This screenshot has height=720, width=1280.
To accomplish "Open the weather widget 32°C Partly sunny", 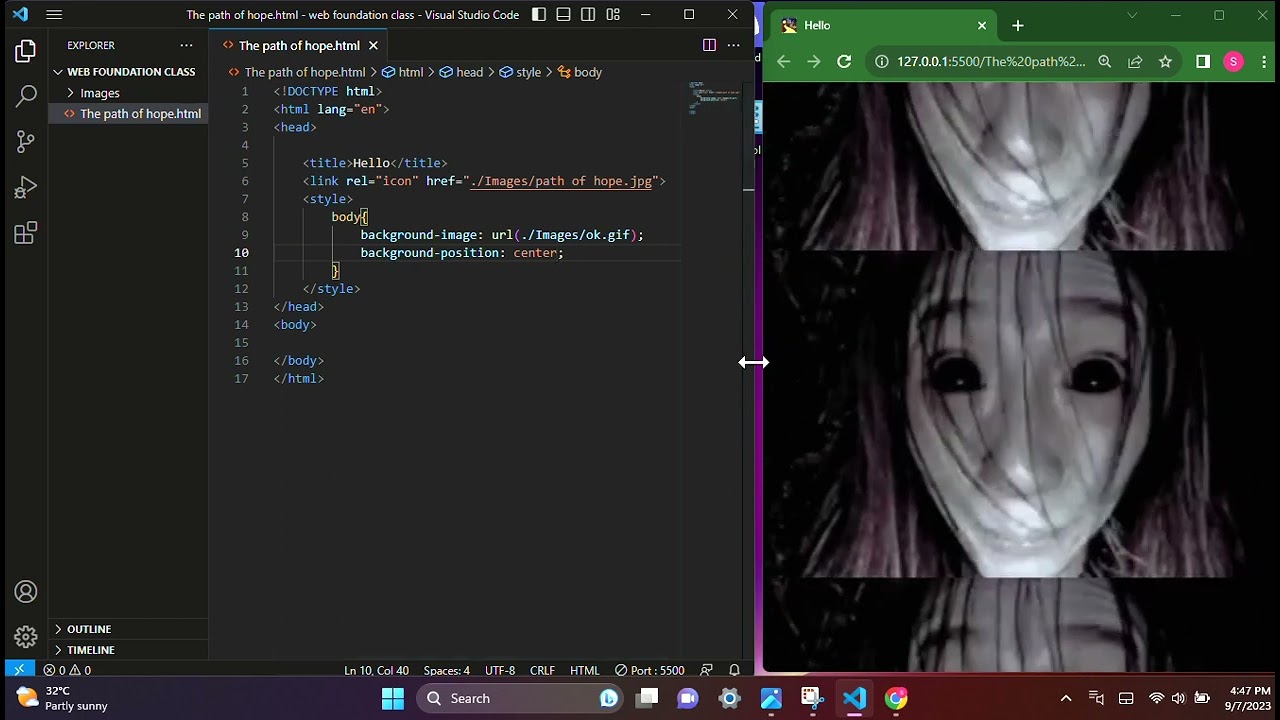I will tap(62, 698).
